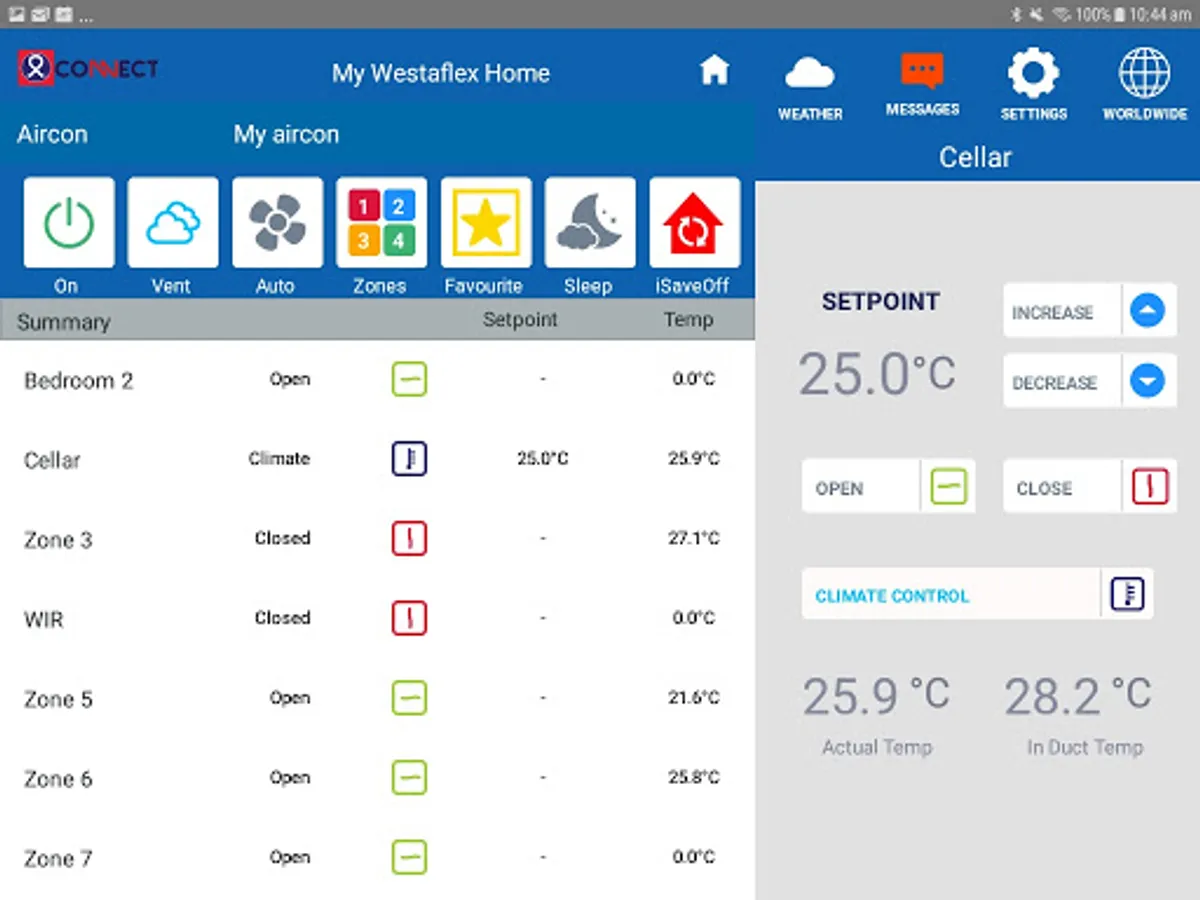Toggle Bedroom 2 damper icon
This screenshot has width=1200, height=900.
coord(409,379)
